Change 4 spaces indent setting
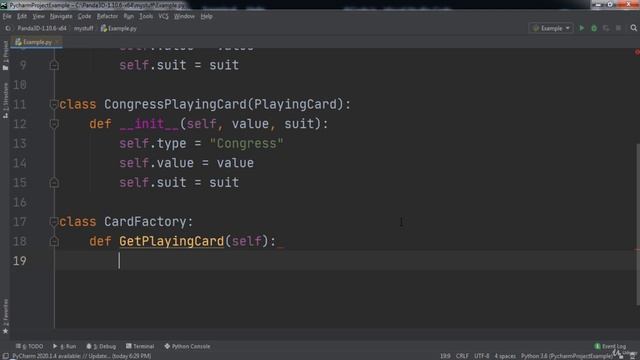 pyautogui.click(x=505, y=356)
